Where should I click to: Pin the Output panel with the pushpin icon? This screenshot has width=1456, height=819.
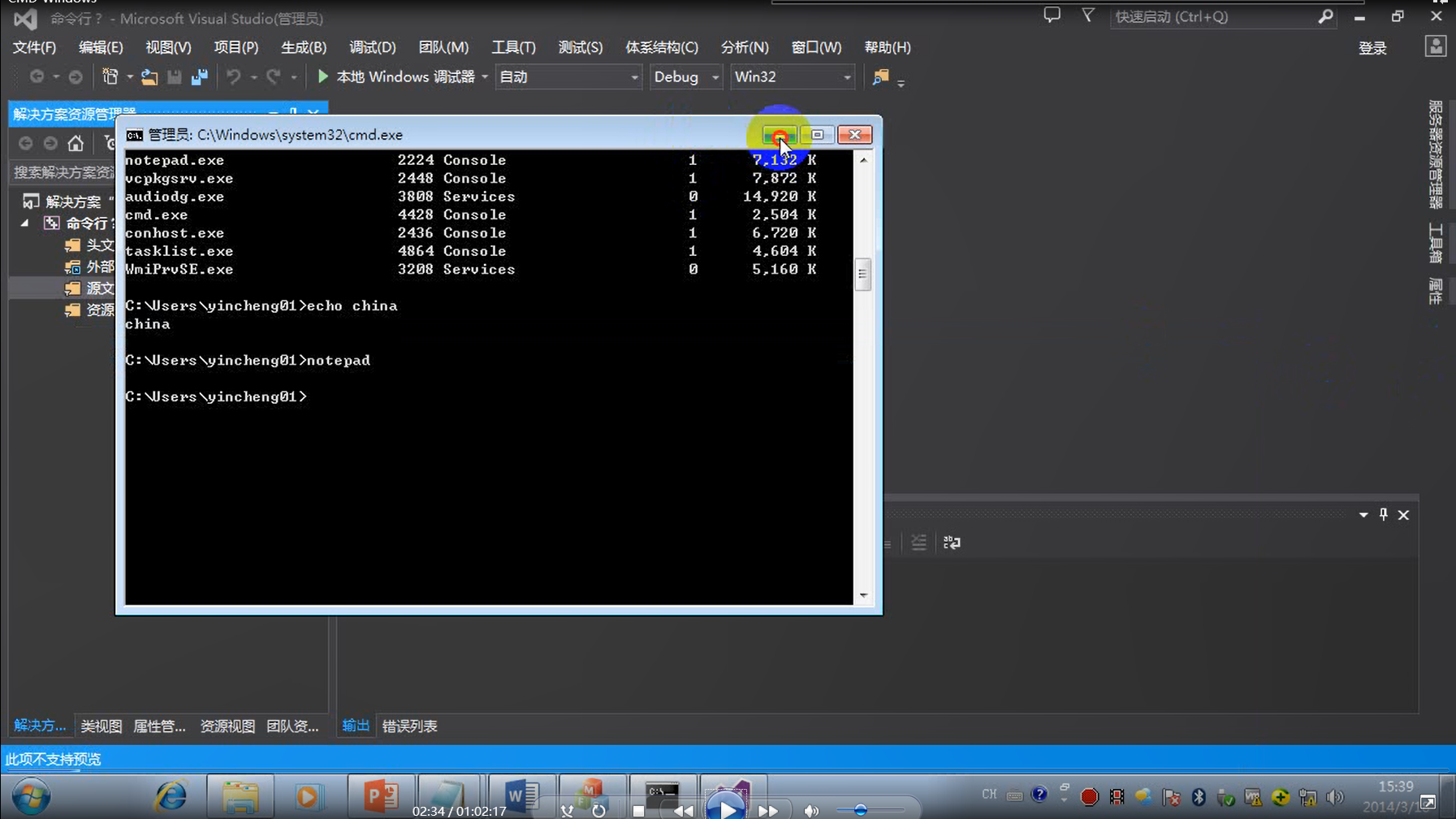pos(1384,514)
